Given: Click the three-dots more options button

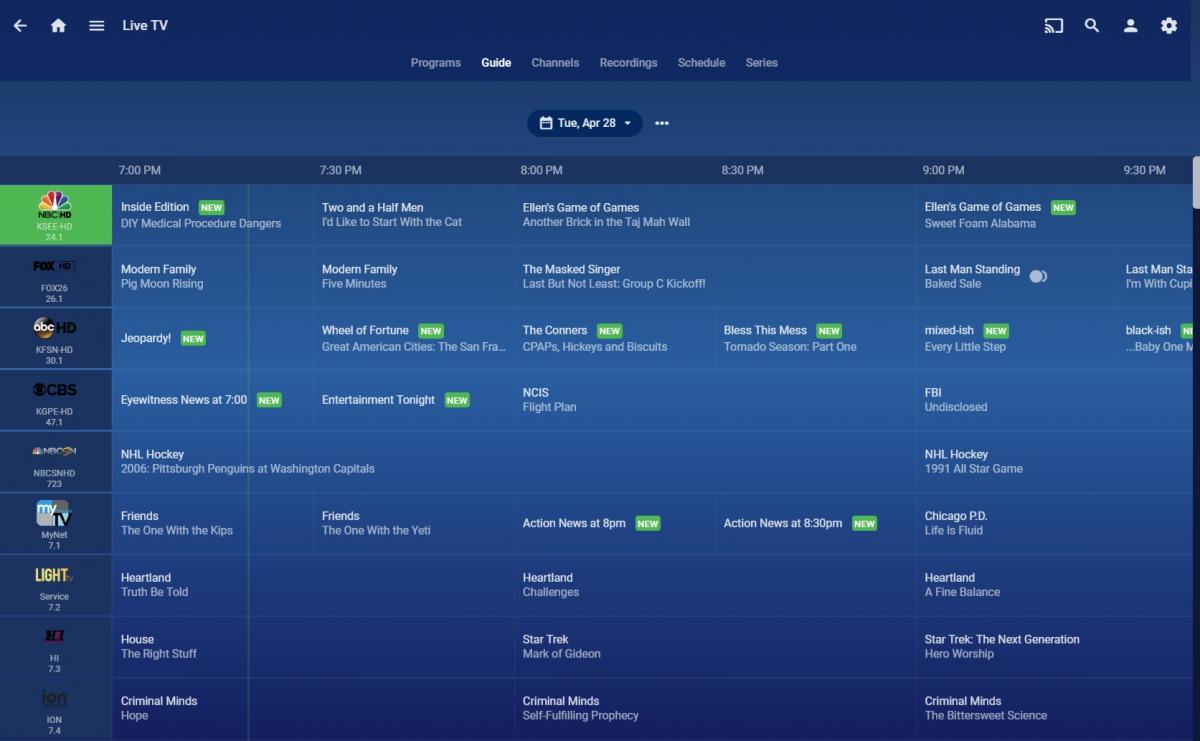Looking at the screenshot, I should tap(662, 123).
